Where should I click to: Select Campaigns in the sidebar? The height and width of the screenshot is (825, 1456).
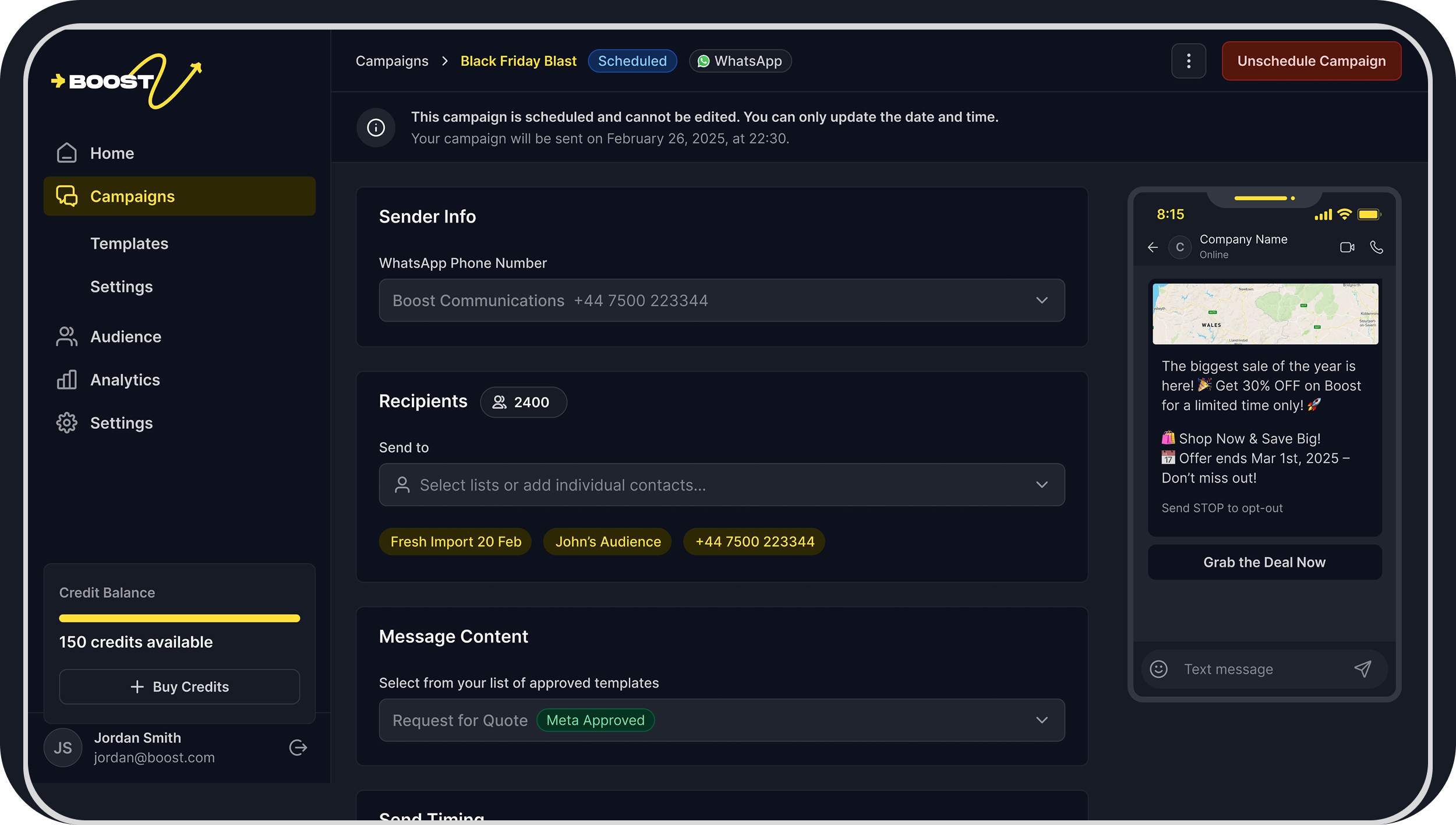(179, 196)
